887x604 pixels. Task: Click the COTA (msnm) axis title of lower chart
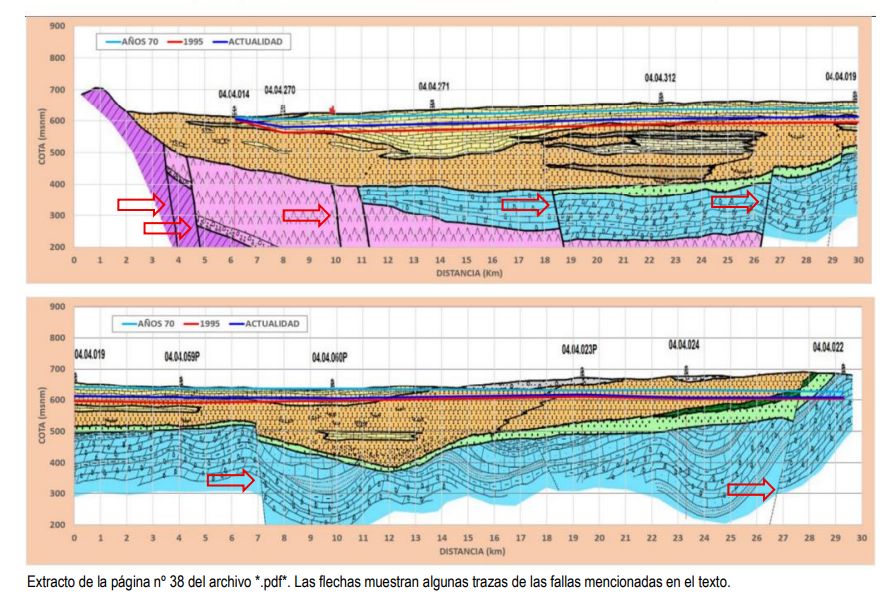42,415
